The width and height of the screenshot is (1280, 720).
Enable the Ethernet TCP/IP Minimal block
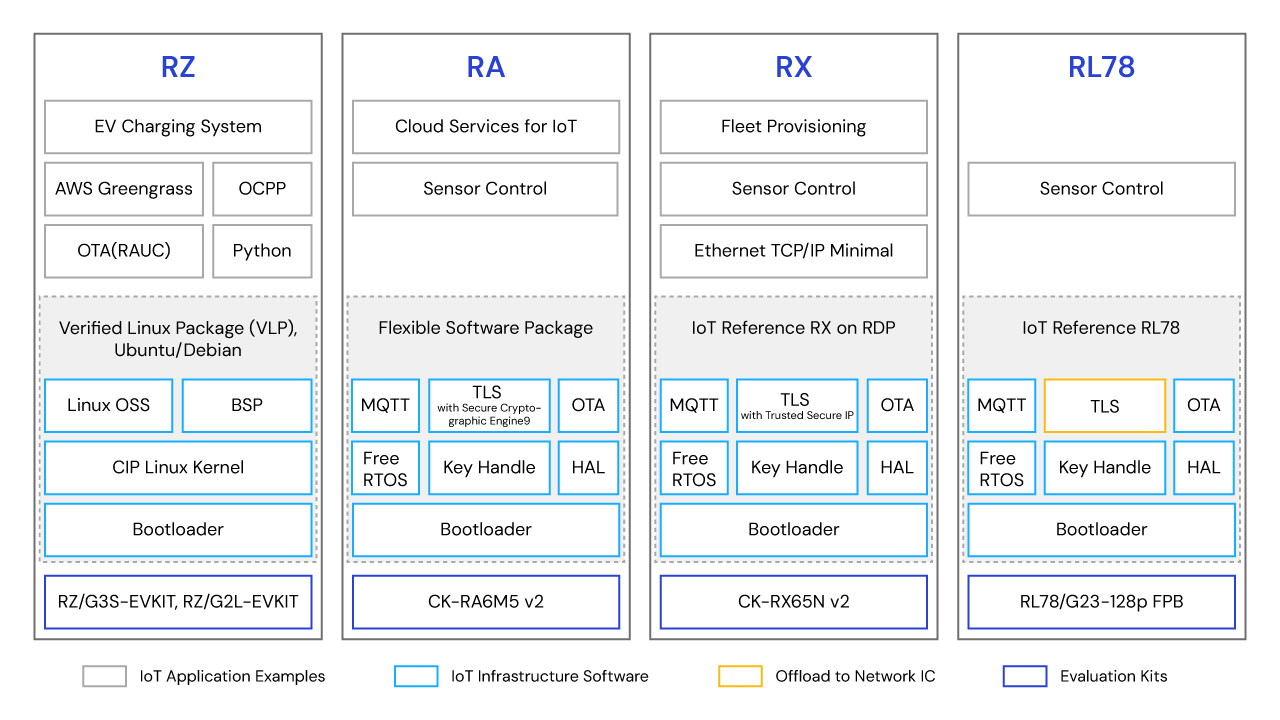pyautogui.click(x=793, y=251)
